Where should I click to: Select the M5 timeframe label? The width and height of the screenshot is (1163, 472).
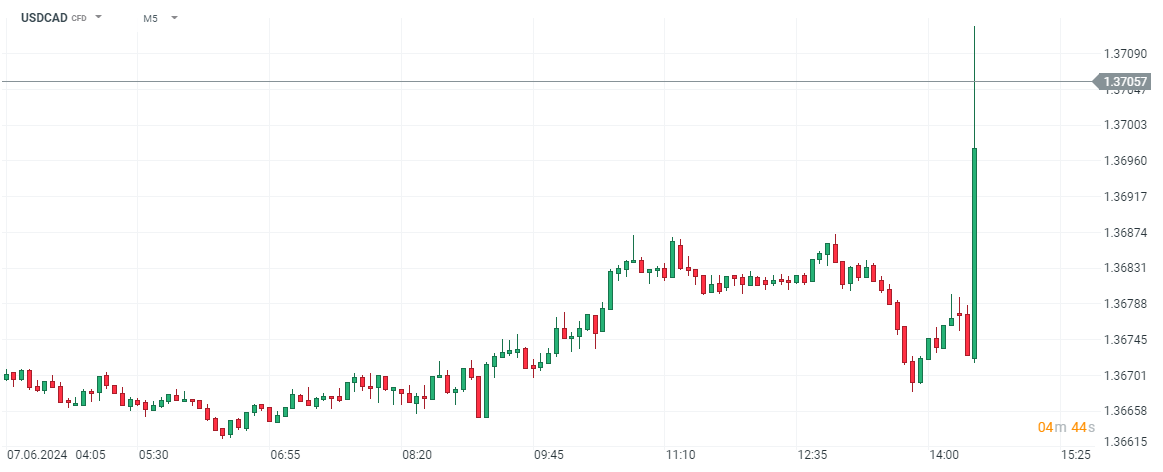[x=150, y=18]
